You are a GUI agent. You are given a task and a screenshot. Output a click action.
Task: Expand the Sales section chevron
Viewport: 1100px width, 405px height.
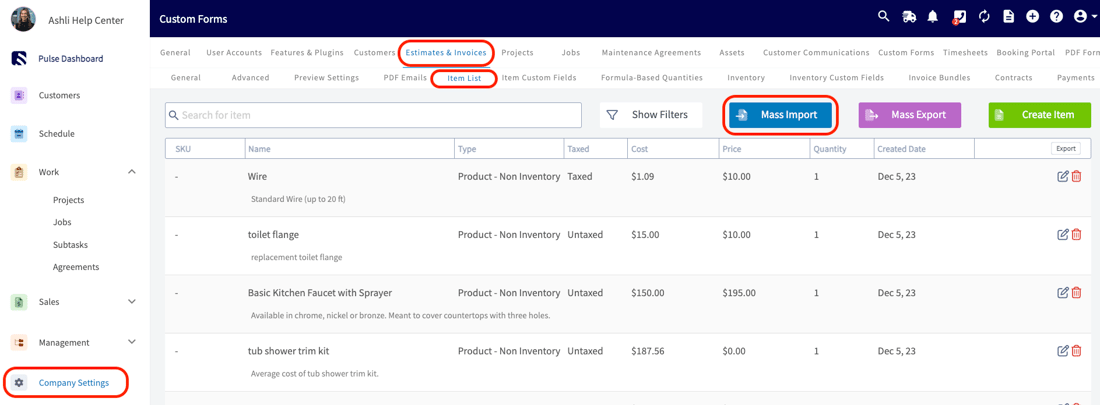tap(132, 302)
